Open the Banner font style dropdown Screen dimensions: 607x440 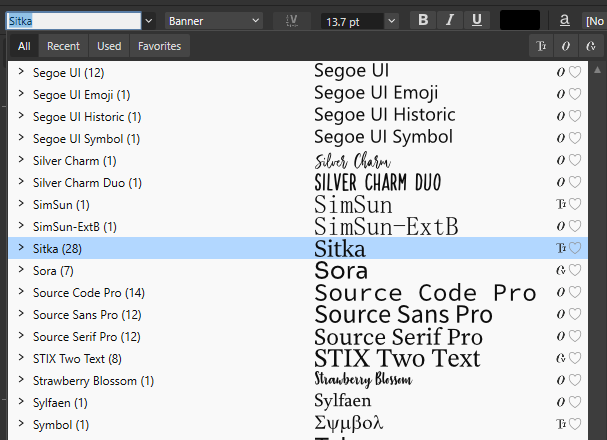click(x=214, y=21)
